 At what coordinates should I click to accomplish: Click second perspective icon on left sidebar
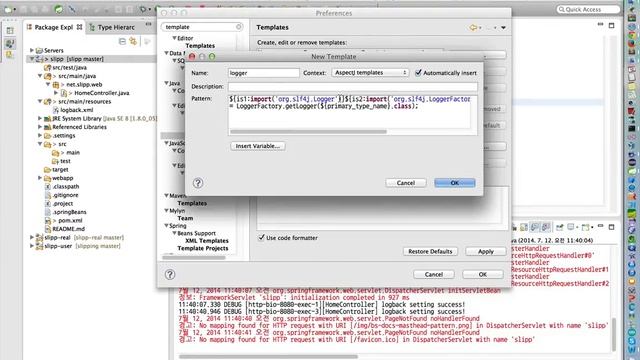click(10, 43)
